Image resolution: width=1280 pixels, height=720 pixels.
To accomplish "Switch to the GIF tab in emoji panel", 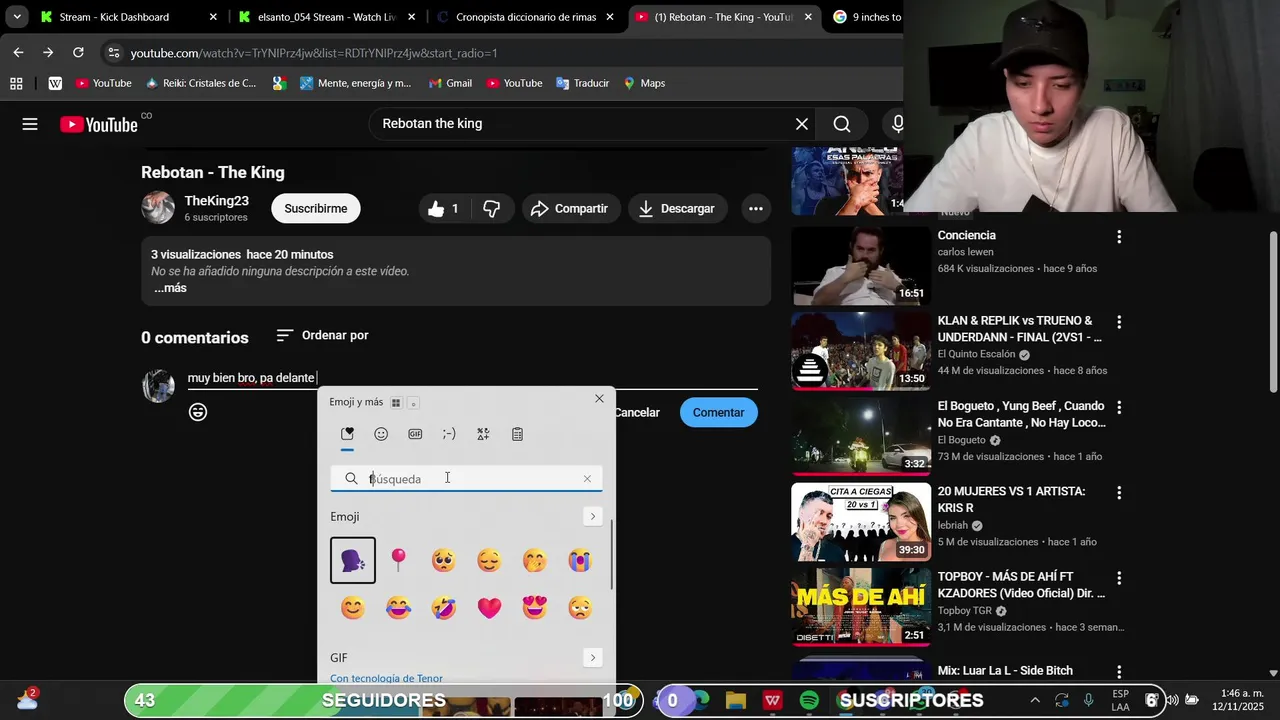I will tap(415, 434).
